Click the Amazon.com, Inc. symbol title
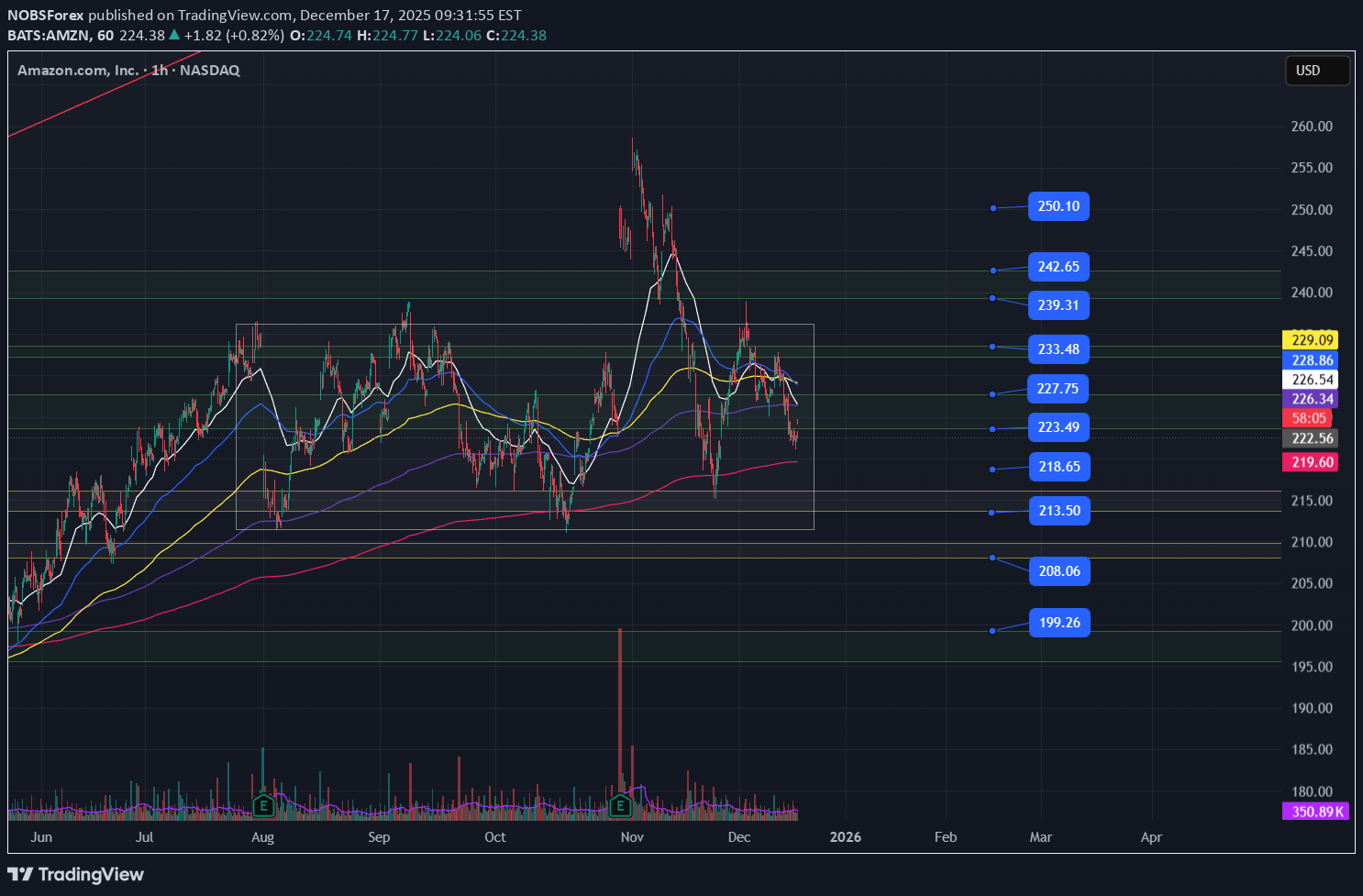Screen dimensions: 1363x896 click(x=78, y=71)
